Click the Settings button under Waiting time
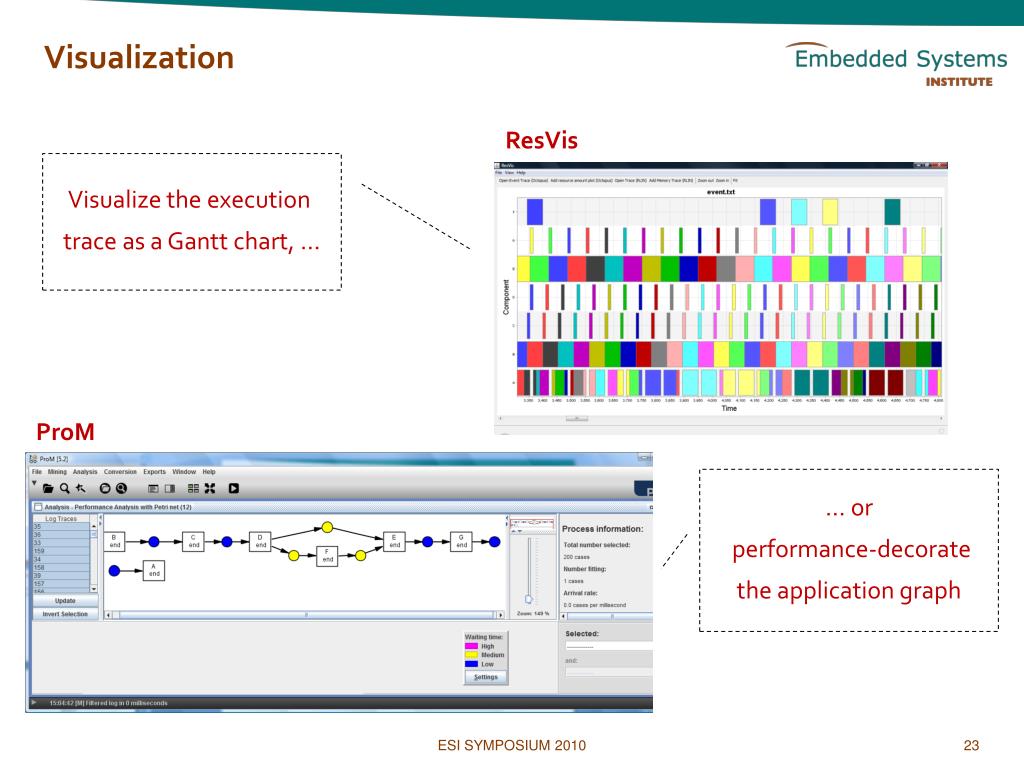Screen dimensions: 1024x768 tap(485, 677)
